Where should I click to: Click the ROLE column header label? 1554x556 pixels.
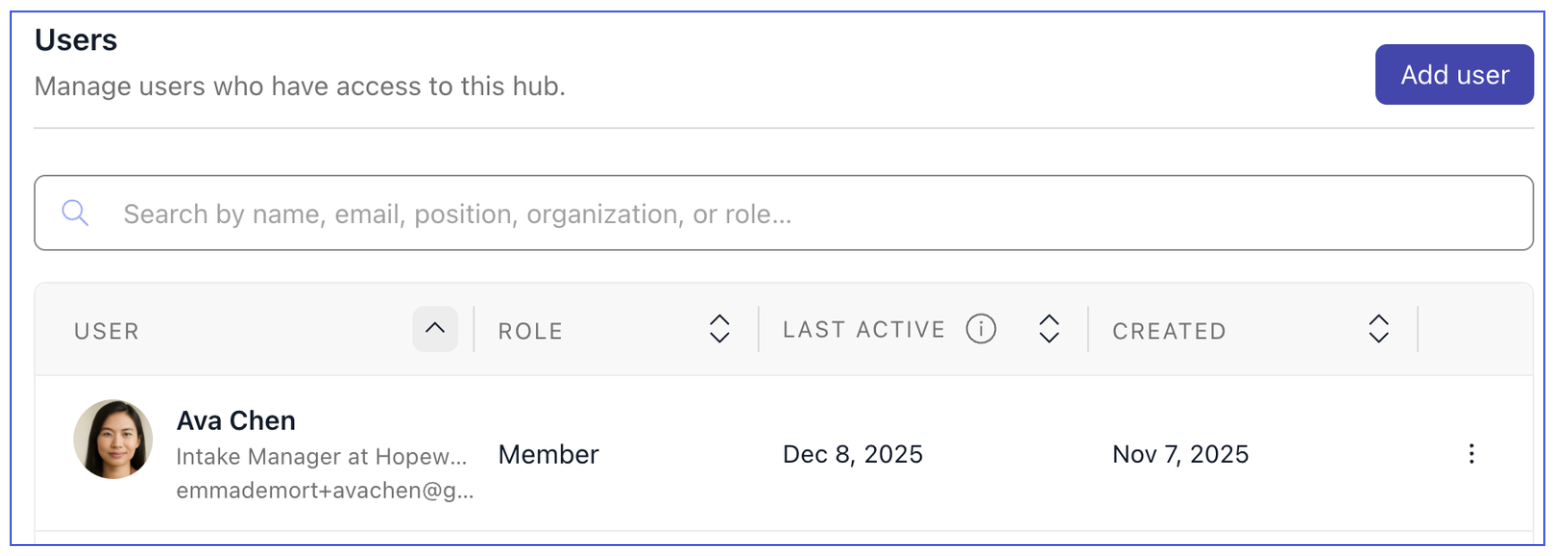click(530, 331)
